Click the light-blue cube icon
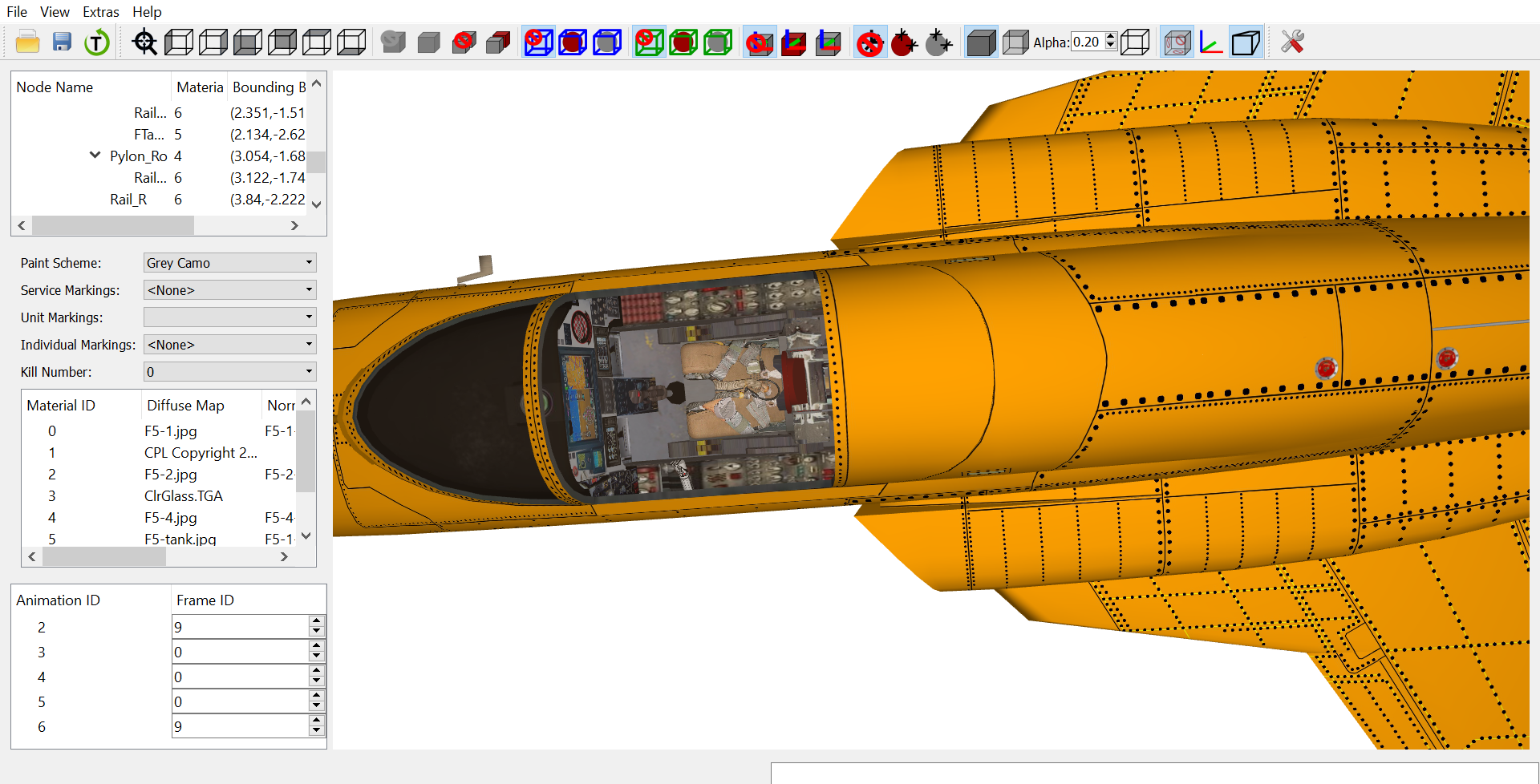 pos(1246,42)
